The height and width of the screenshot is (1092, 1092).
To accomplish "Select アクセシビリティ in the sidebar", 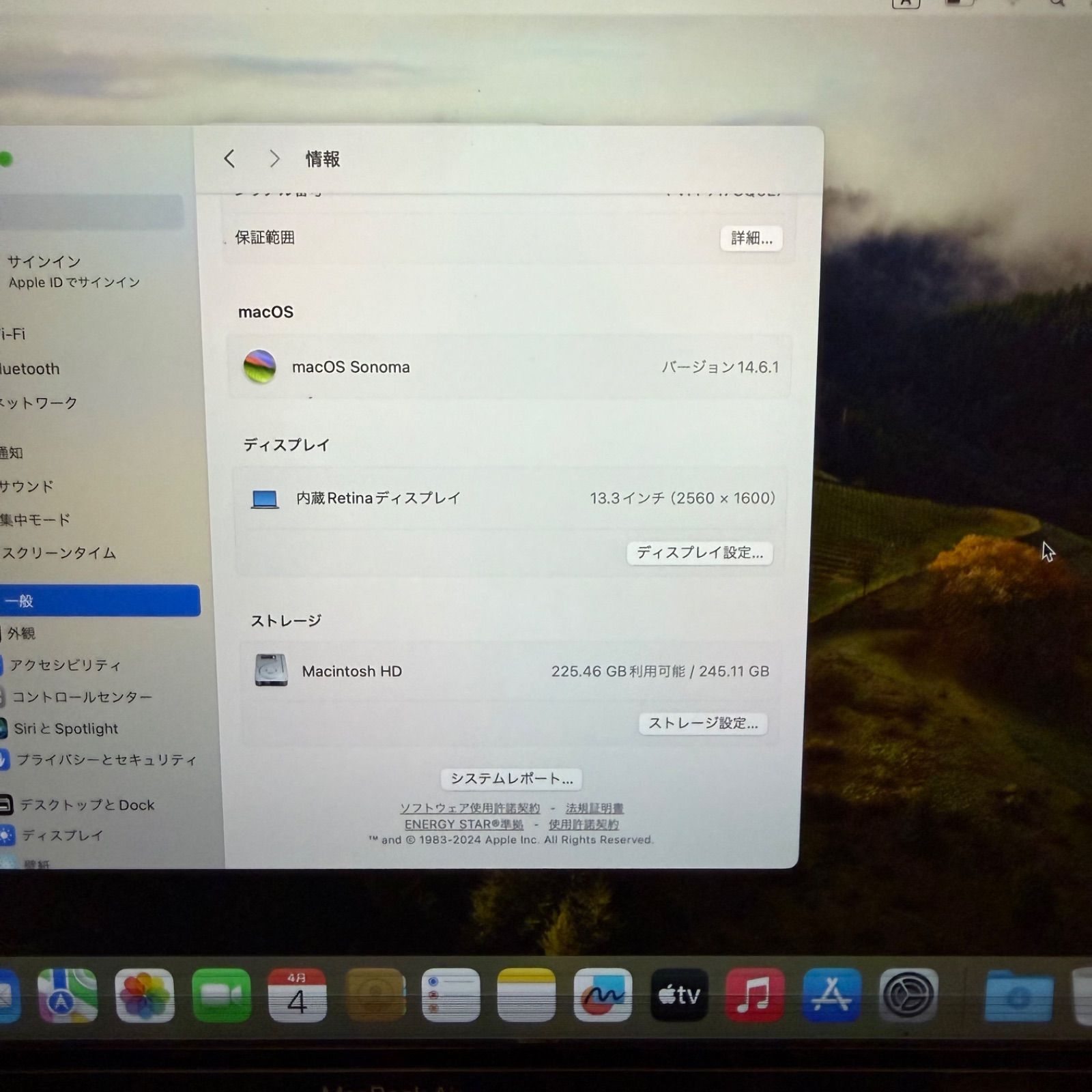I will coord(65,665).
